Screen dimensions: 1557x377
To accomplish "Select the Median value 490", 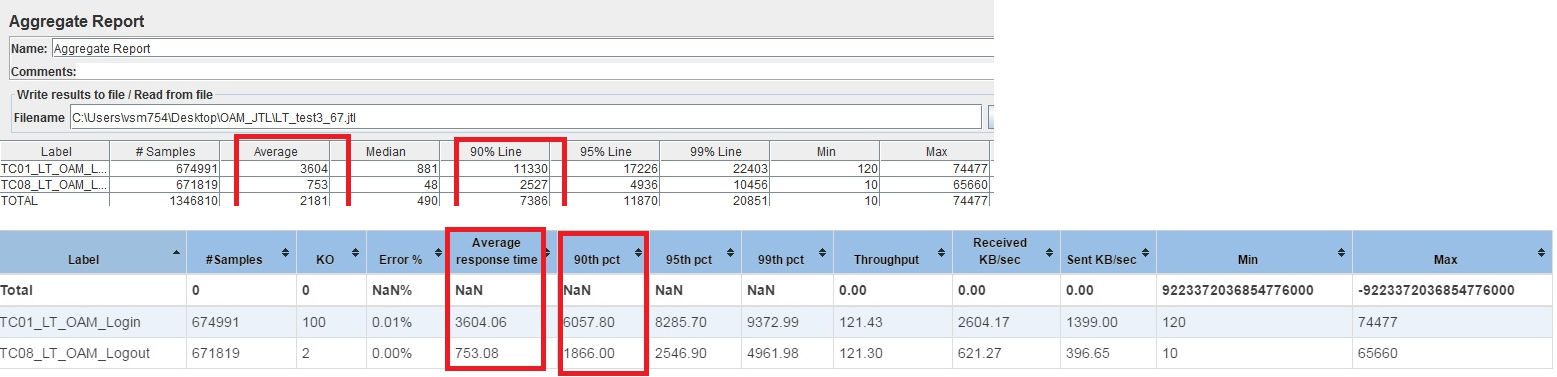I will (426, 200).
